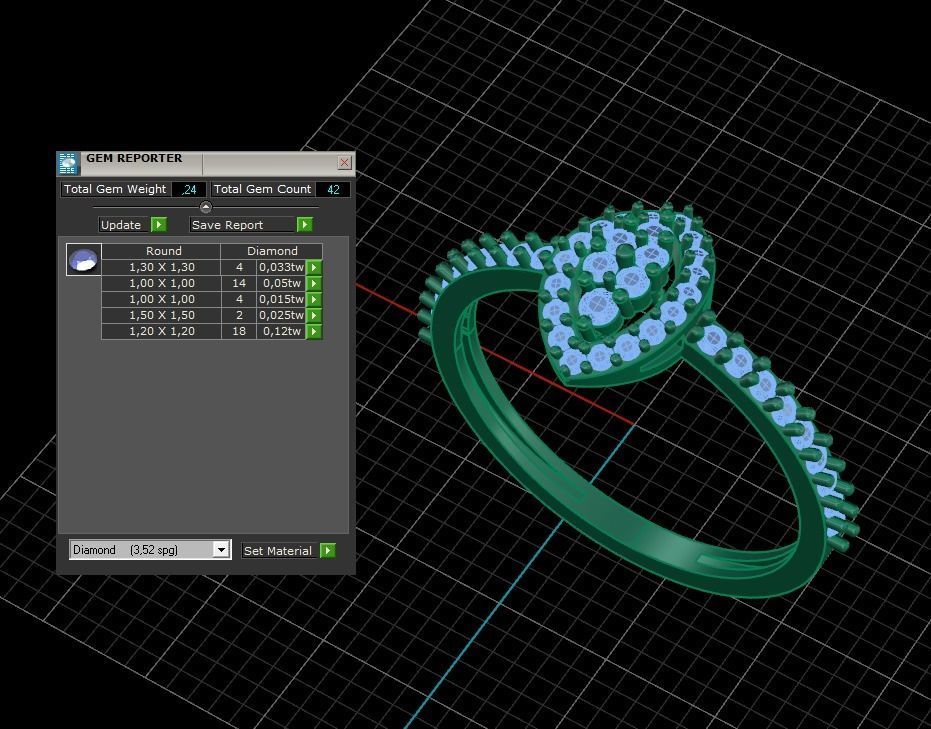
Task: Click the quantity 14 cell
Action: point(239,283)
